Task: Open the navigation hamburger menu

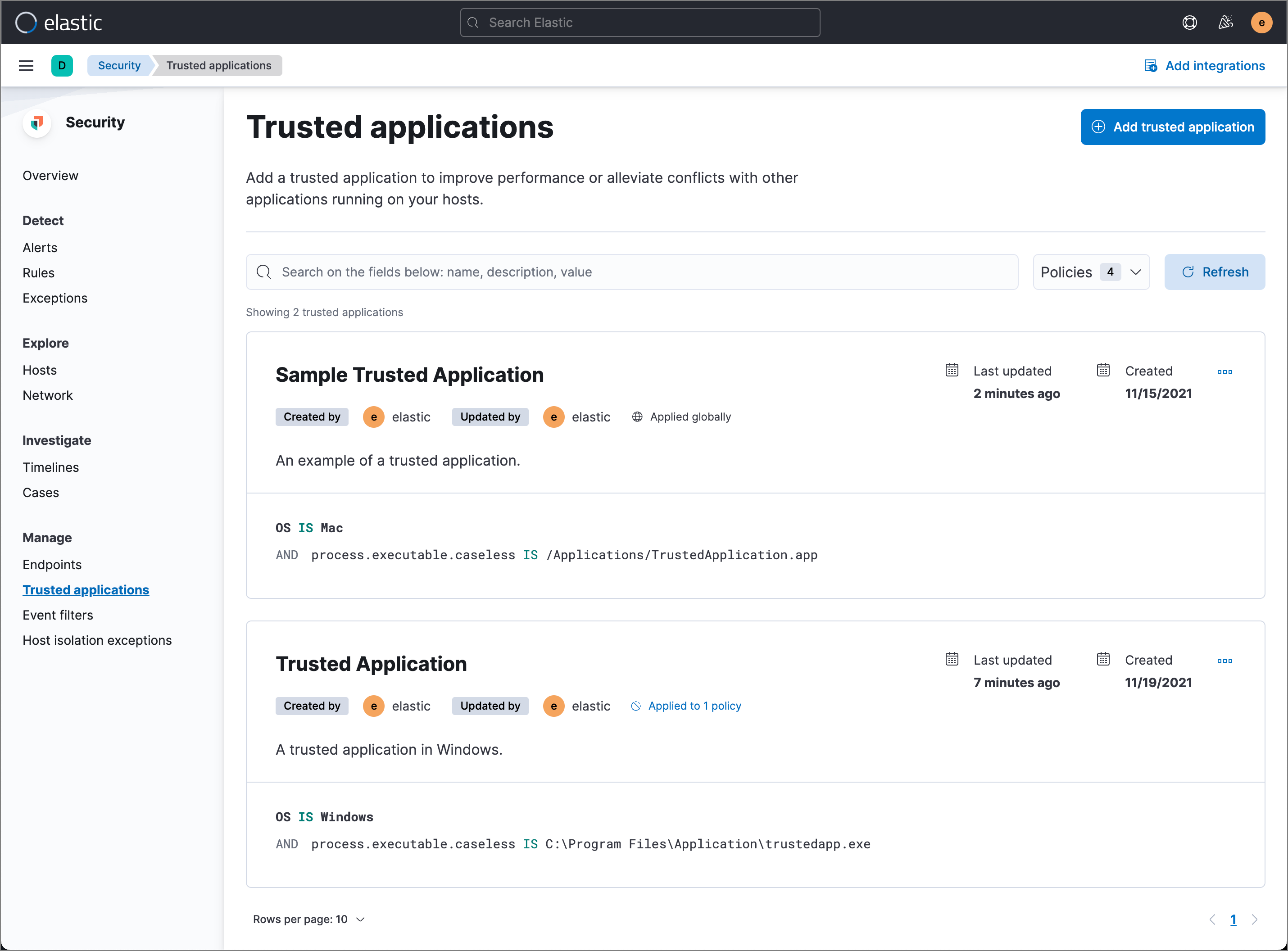Action: click(x=26, y=65)
